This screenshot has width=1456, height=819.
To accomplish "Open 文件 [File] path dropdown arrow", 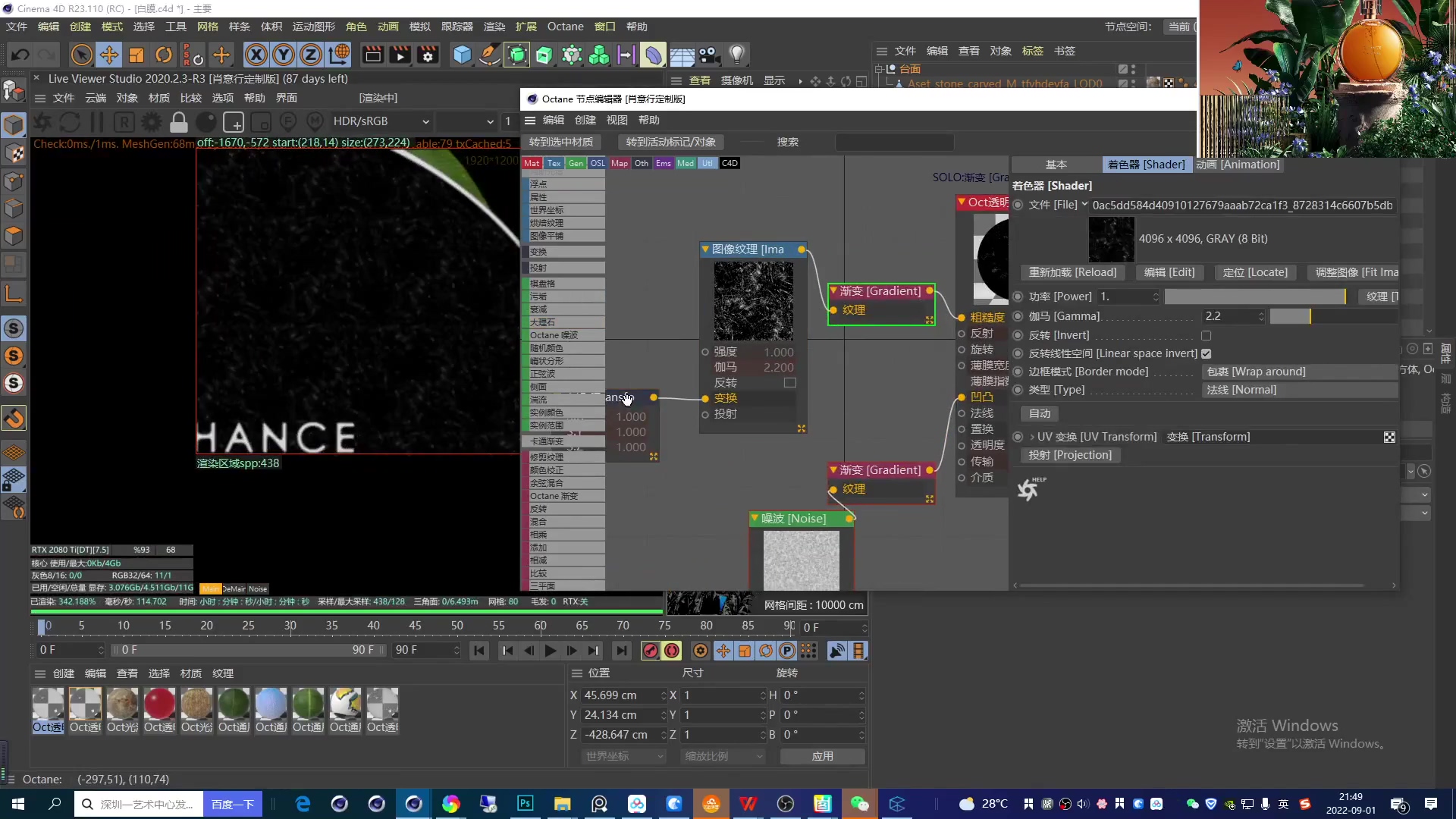I will click(x=1084, y=205).
